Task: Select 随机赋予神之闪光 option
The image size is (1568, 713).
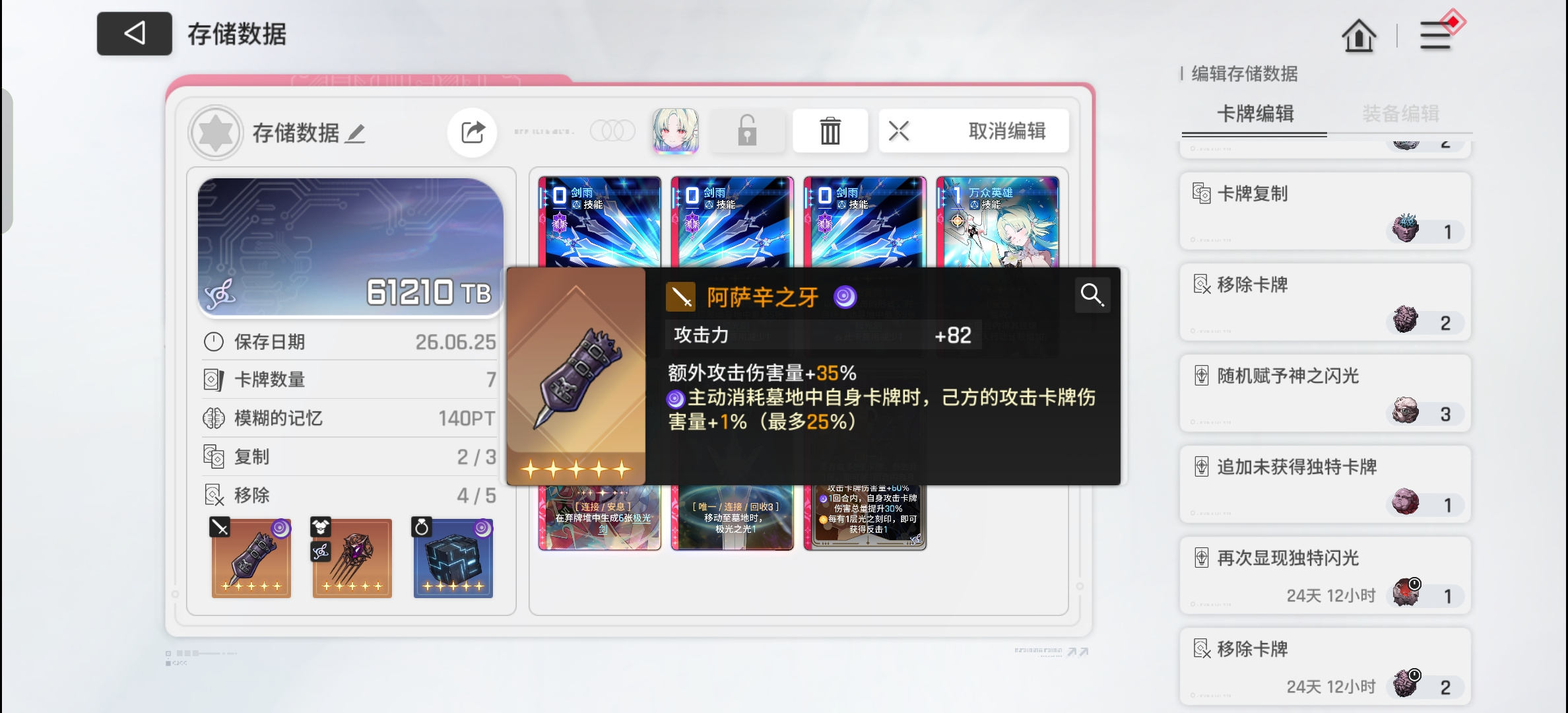Action: [1325, 393]
